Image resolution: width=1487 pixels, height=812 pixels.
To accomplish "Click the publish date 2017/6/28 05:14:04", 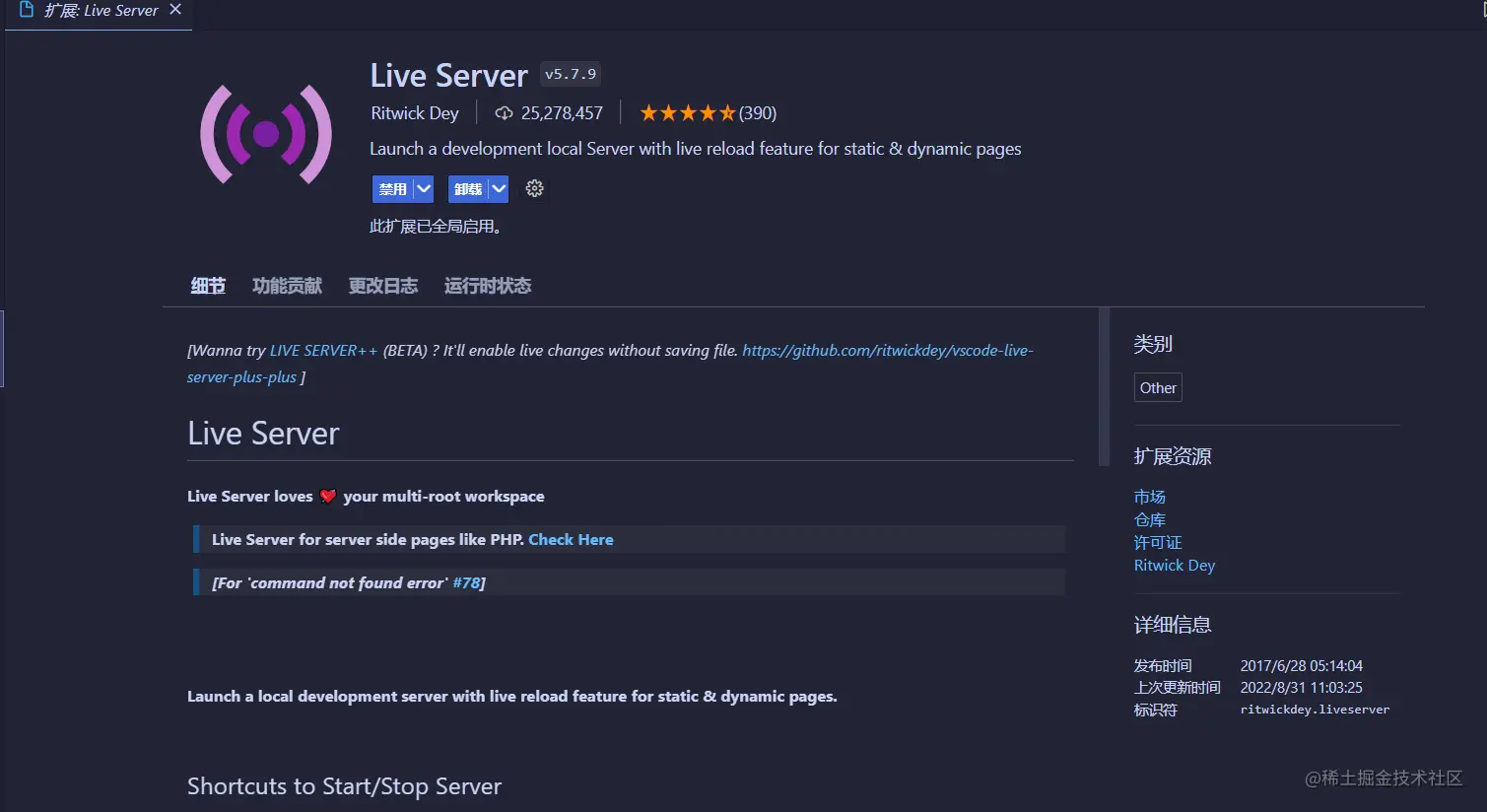I will 1302,666.
